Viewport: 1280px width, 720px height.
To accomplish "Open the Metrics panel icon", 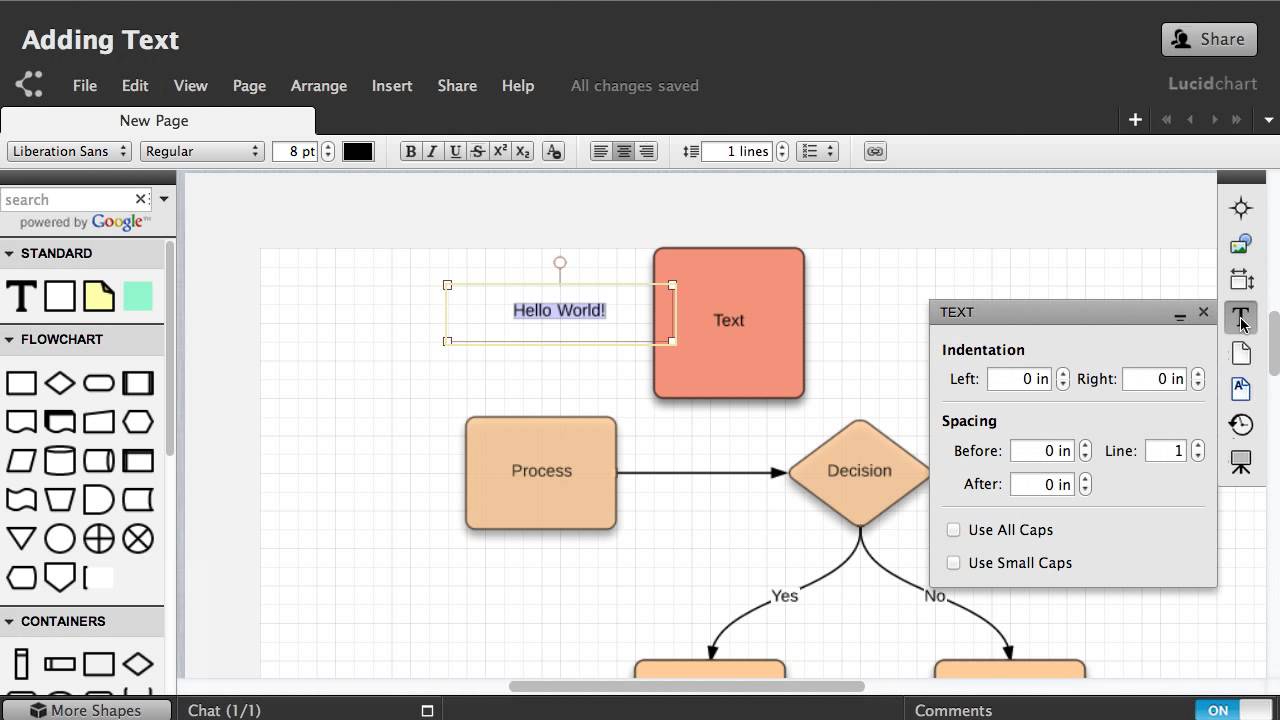I will click(1241, 280).
